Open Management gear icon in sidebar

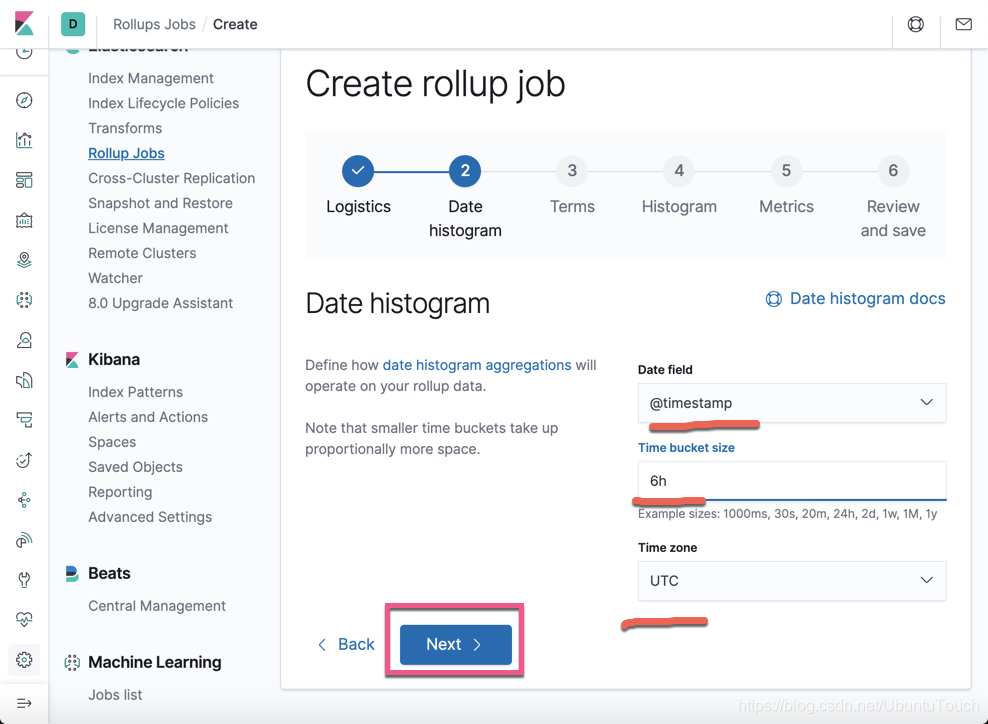tap(24, 660)
